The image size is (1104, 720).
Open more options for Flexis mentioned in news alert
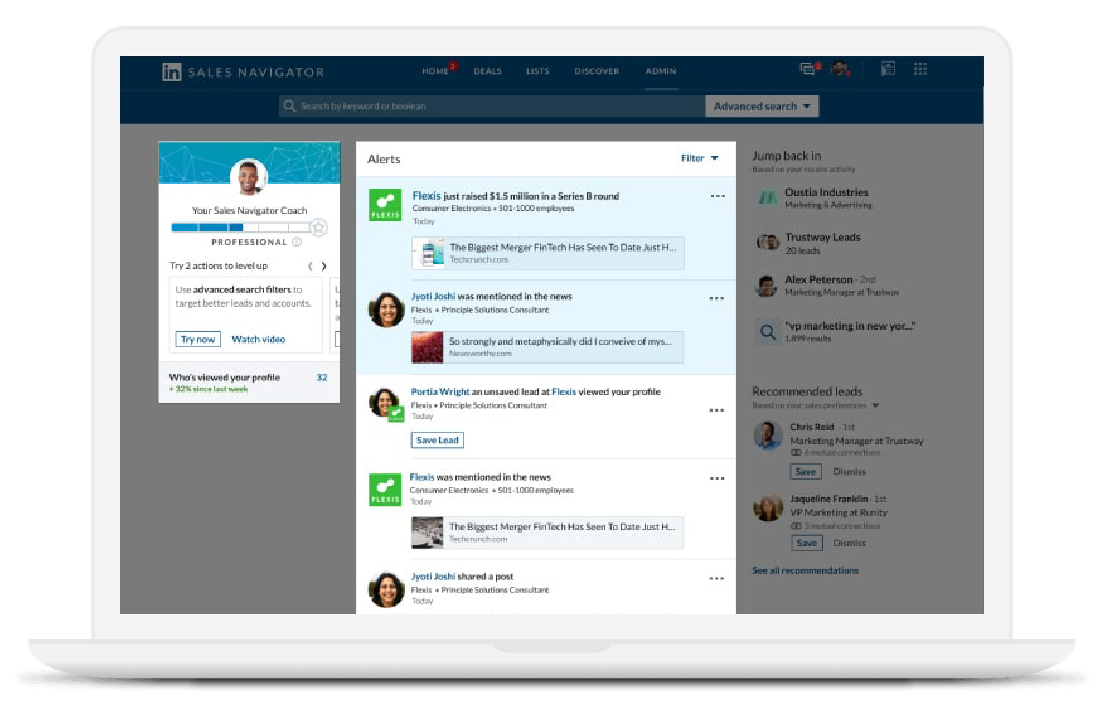[x=717, y=479]
